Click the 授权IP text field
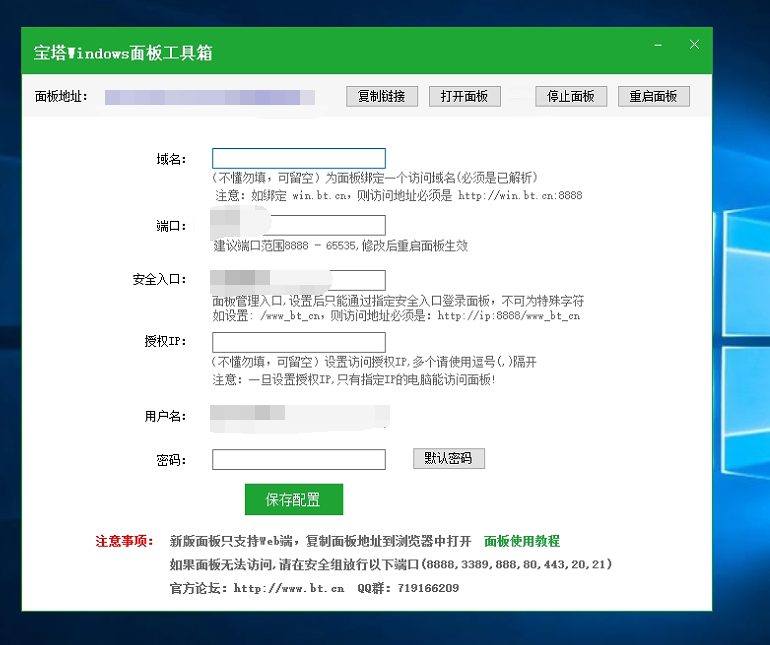 299,342
